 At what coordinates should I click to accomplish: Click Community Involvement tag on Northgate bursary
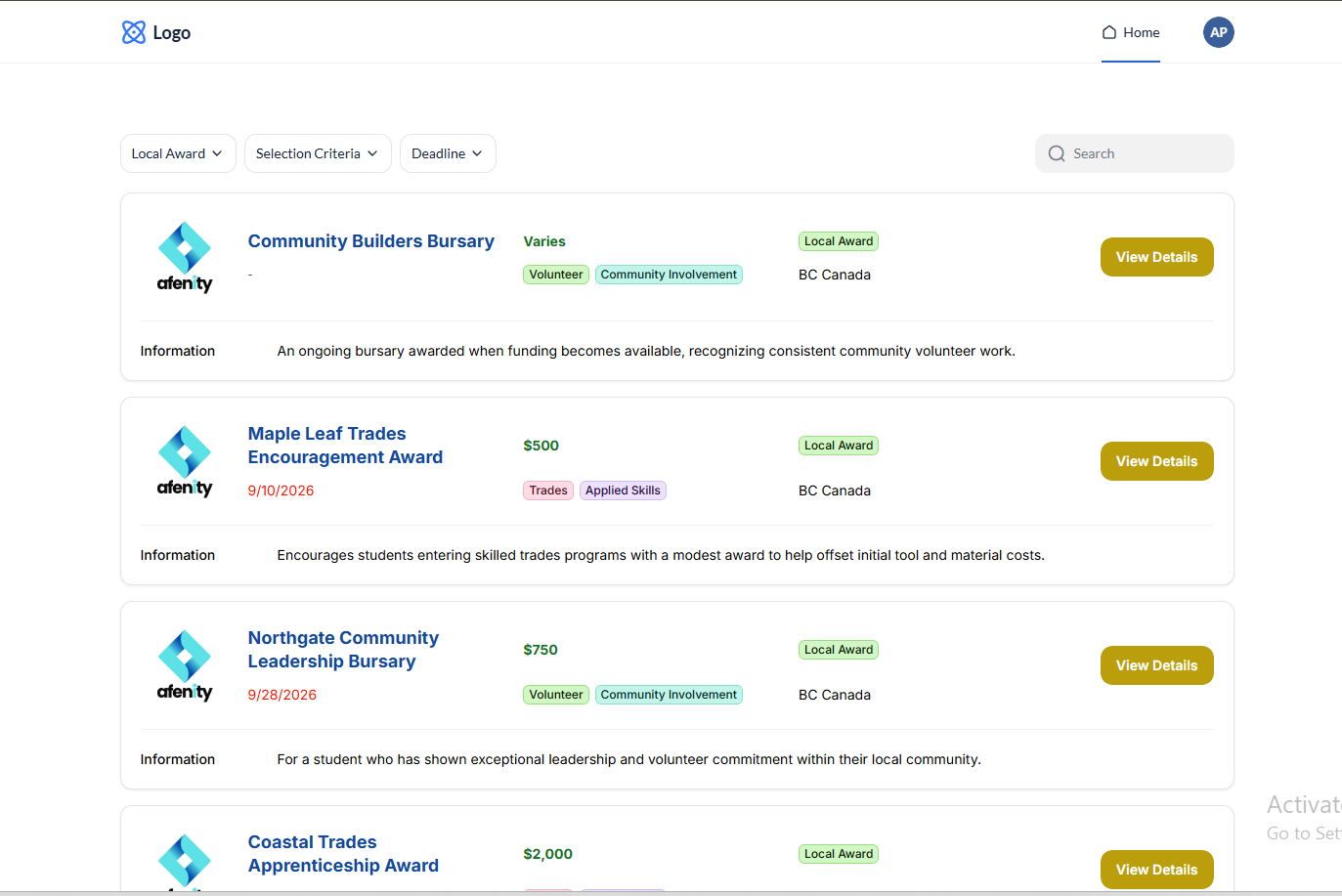tap(669, 695)
